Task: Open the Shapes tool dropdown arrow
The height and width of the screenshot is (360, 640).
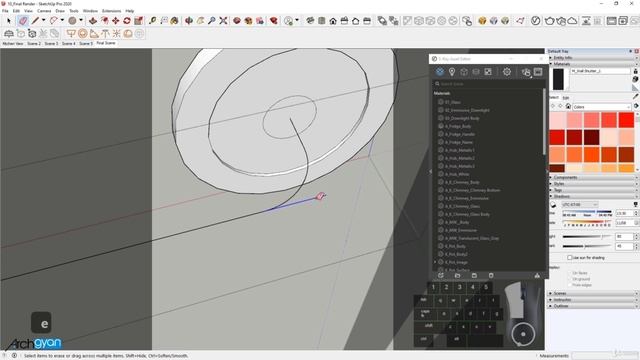Action: [x=81, y=20]
